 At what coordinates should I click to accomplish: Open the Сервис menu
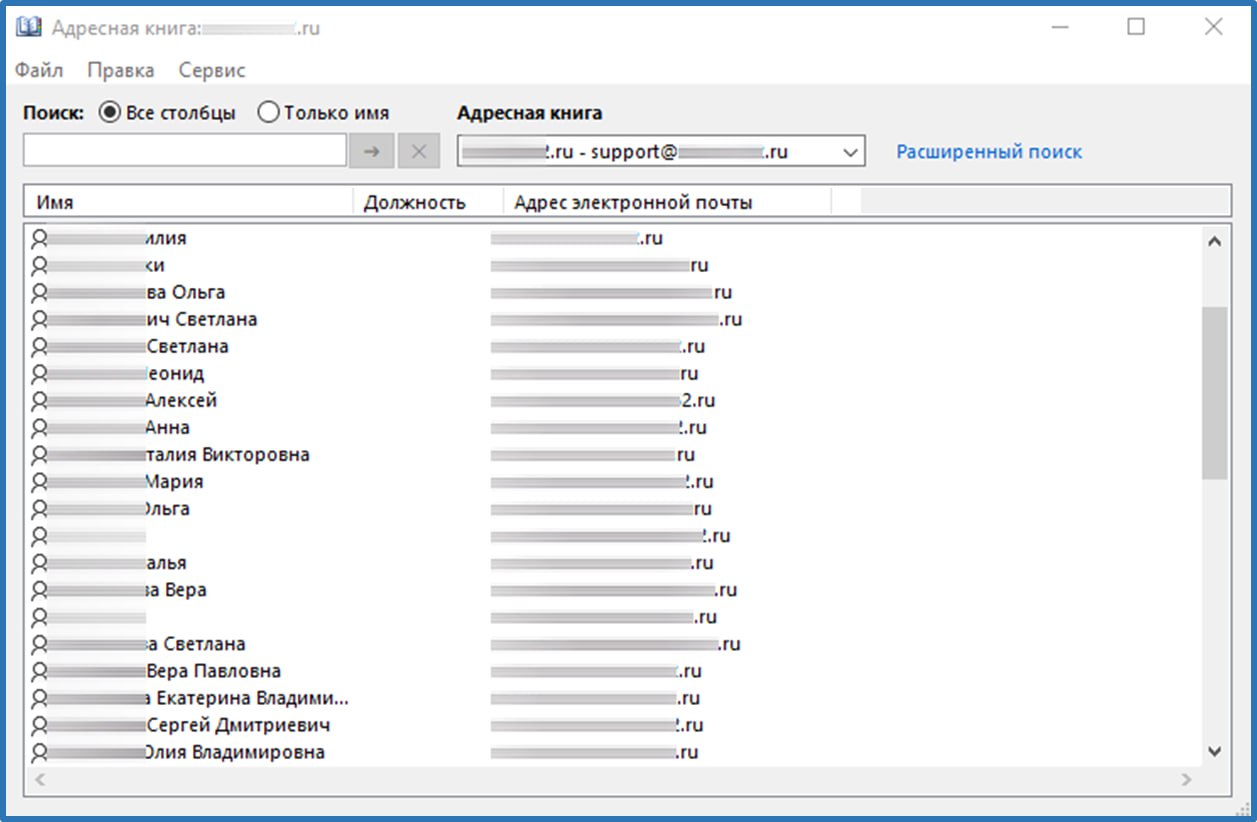(x=212, y=70)
